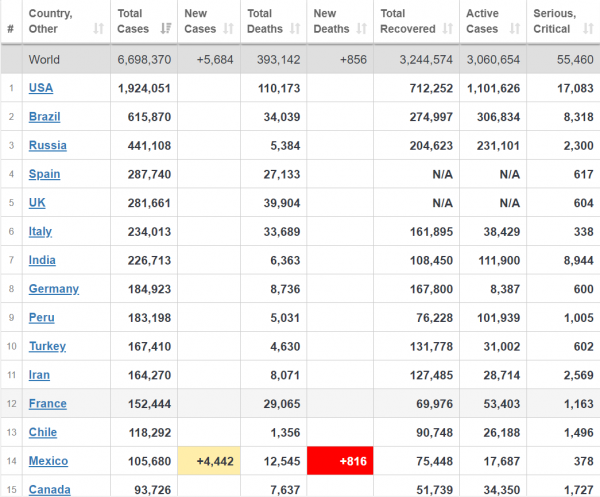Open the France country link
The height and width of the screenshot is (497, 600).
coord(47,404)
